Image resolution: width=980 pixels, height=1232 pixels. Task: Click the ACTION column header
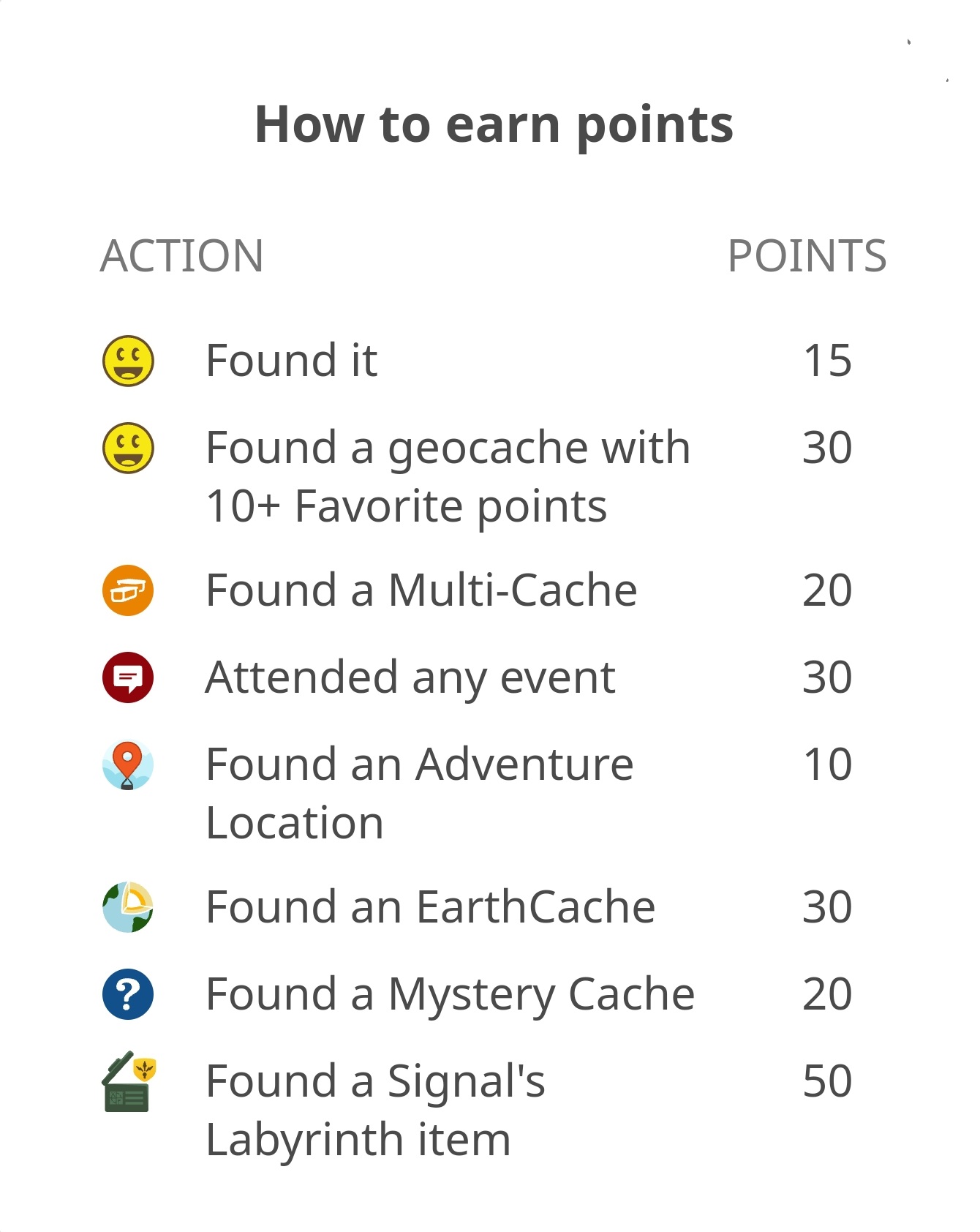tap(181, 256)
